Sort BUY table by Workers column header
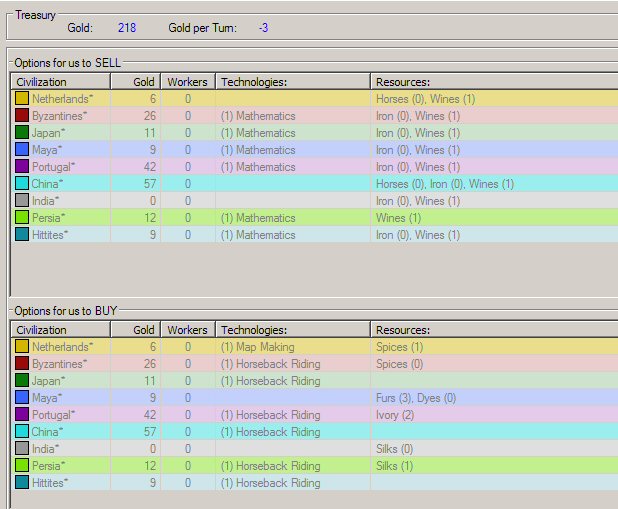Viewport: 618px width, 509px height. point(188,330)
